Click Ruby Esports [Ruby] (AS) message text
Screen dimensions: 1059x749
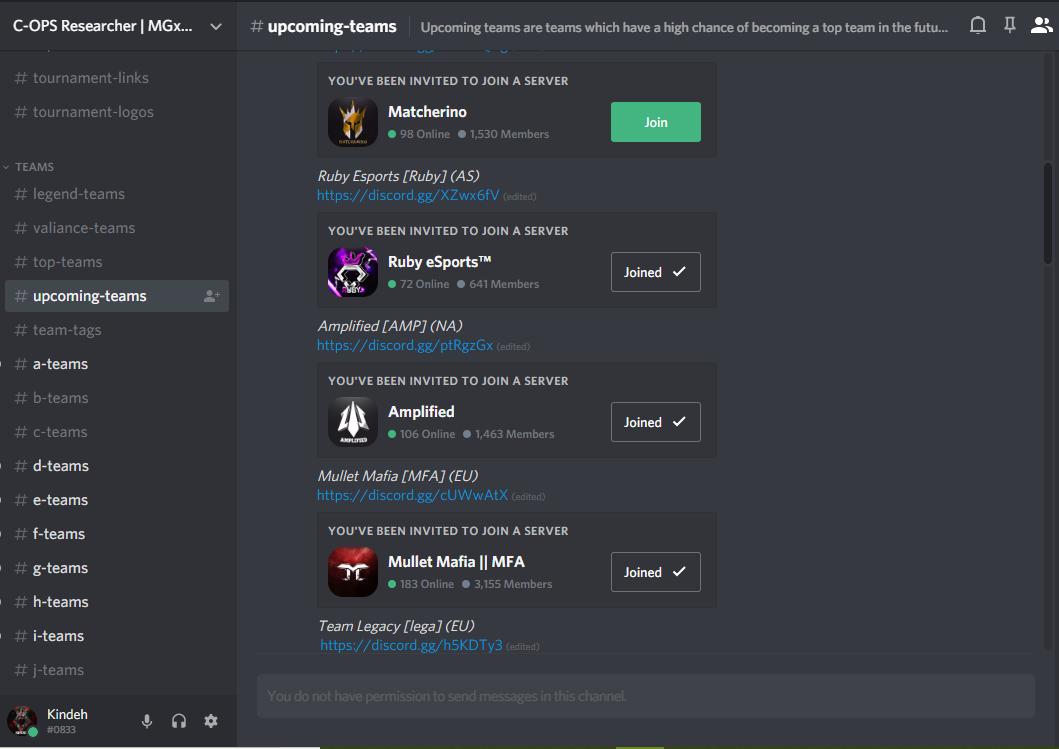[398, 176]
